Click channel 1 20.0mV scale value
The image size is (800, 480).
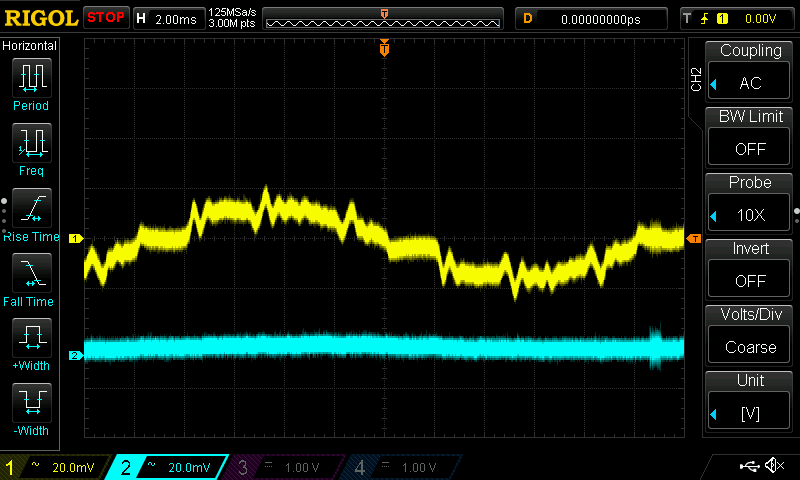[73, 467]
